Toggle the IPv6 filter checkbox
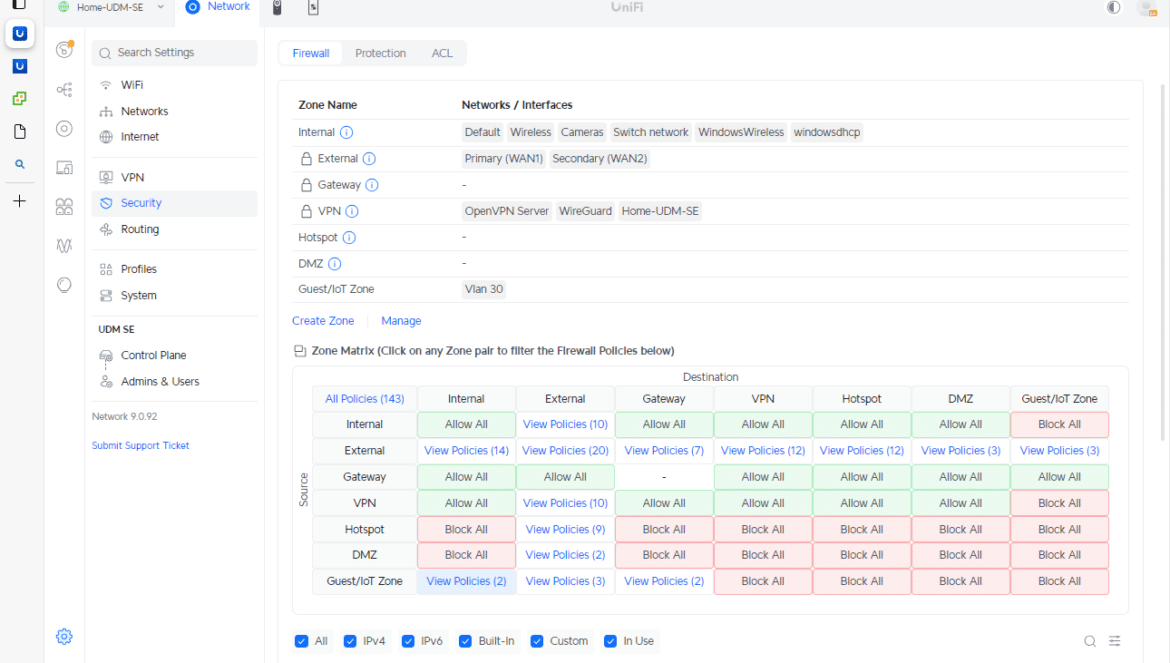The image size is (1170, 663). [408, 641]
